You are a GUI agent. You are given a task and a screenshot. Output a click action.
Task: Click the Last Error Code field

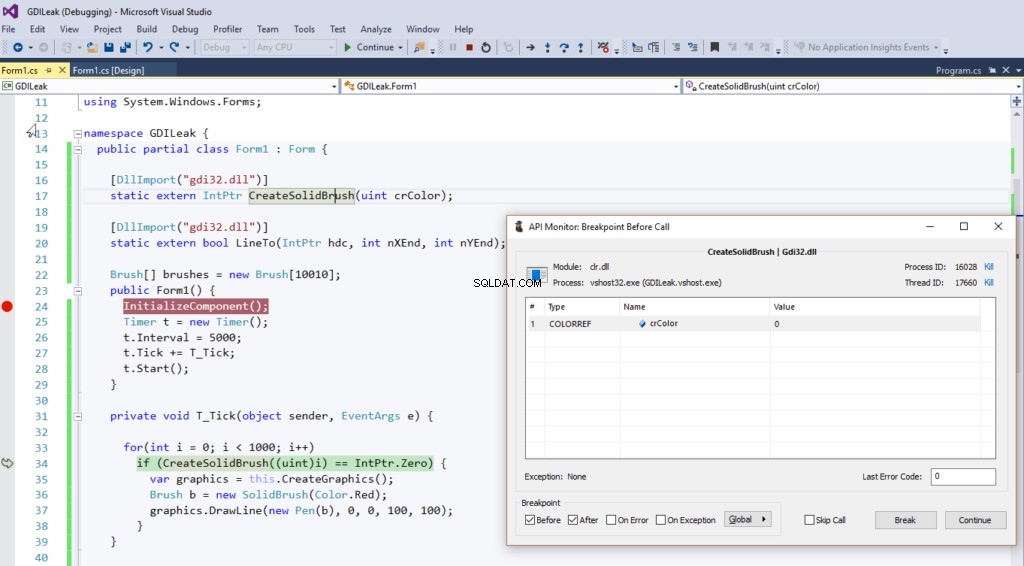tap(963, 477)
